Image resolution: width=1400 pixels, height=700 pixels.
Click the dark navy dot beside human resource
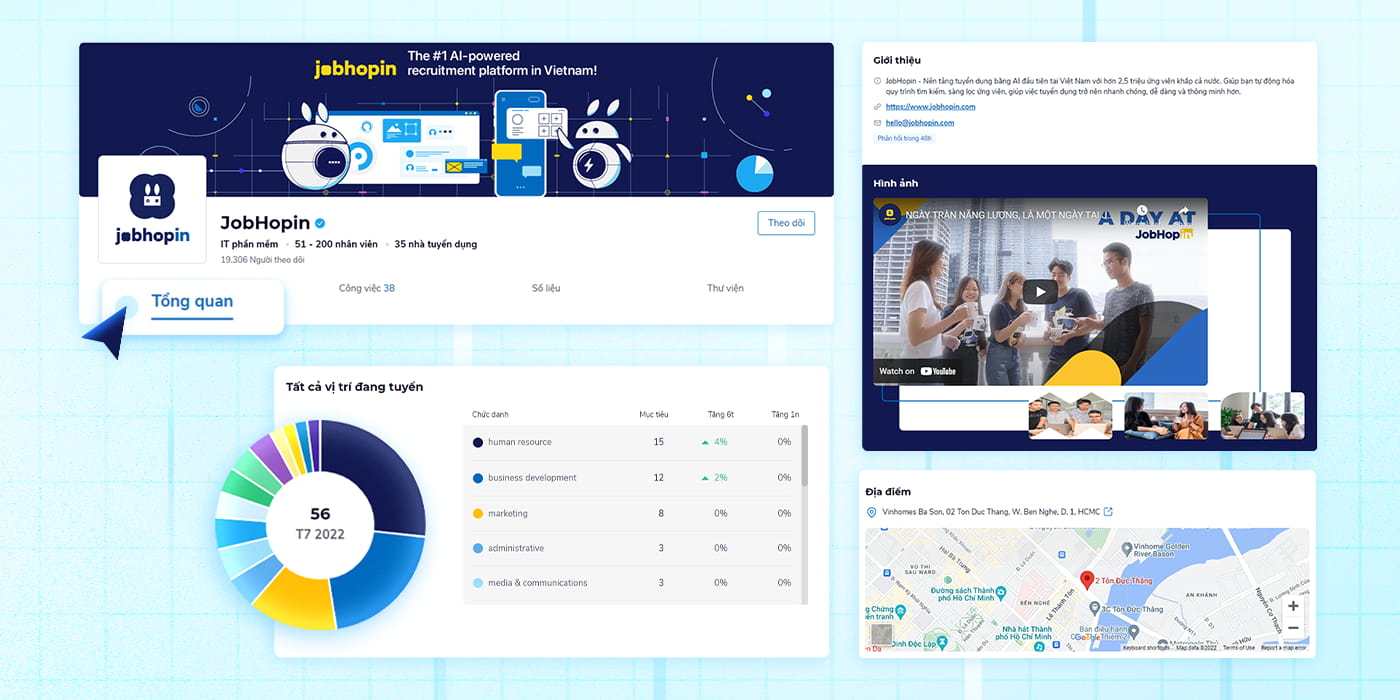point(478,442)
